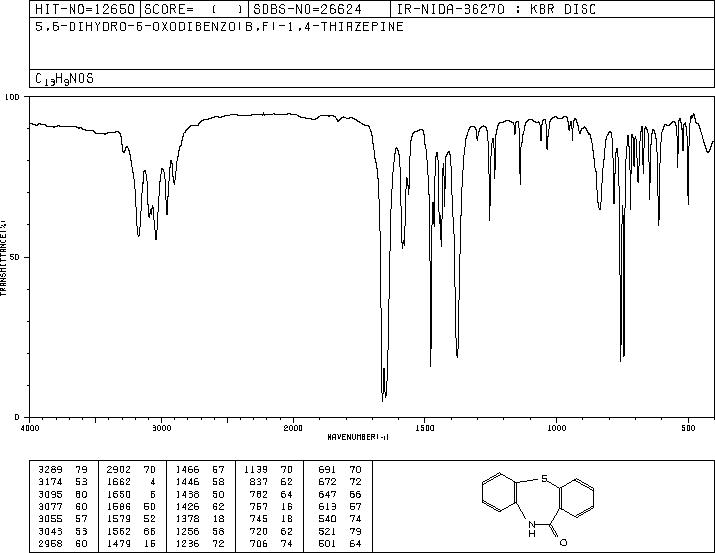The height and width of the screenshot is (553, 715).
Task: Select peak value 1650 in table
Action: [x=119, y=494]
